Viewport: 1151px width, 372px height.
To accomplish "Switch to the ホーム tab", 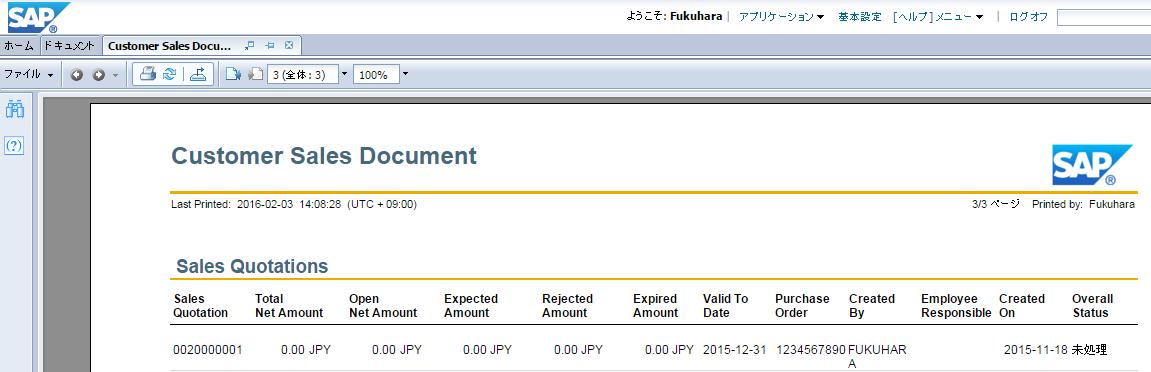I will tap(19, 45).
